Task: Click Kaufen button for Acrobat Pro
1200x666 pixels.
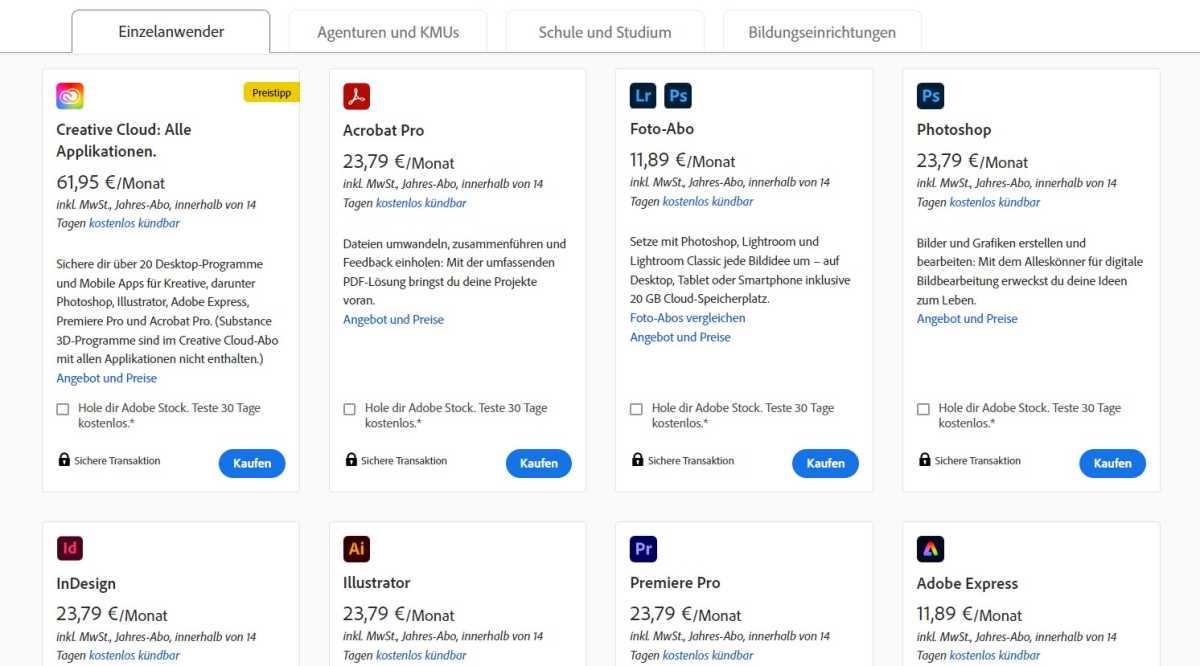Action: point(539,463)
